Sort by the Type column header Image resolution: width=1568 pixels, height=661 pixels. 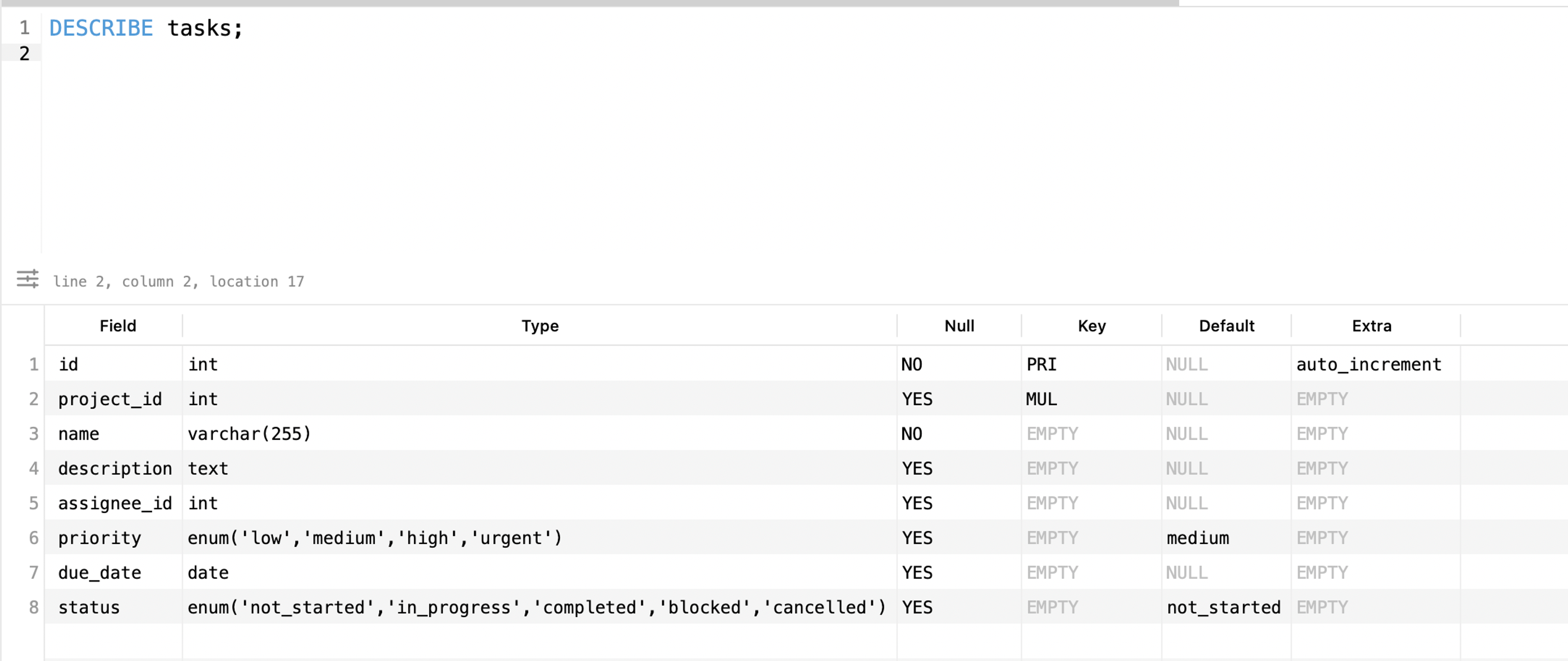539,326
